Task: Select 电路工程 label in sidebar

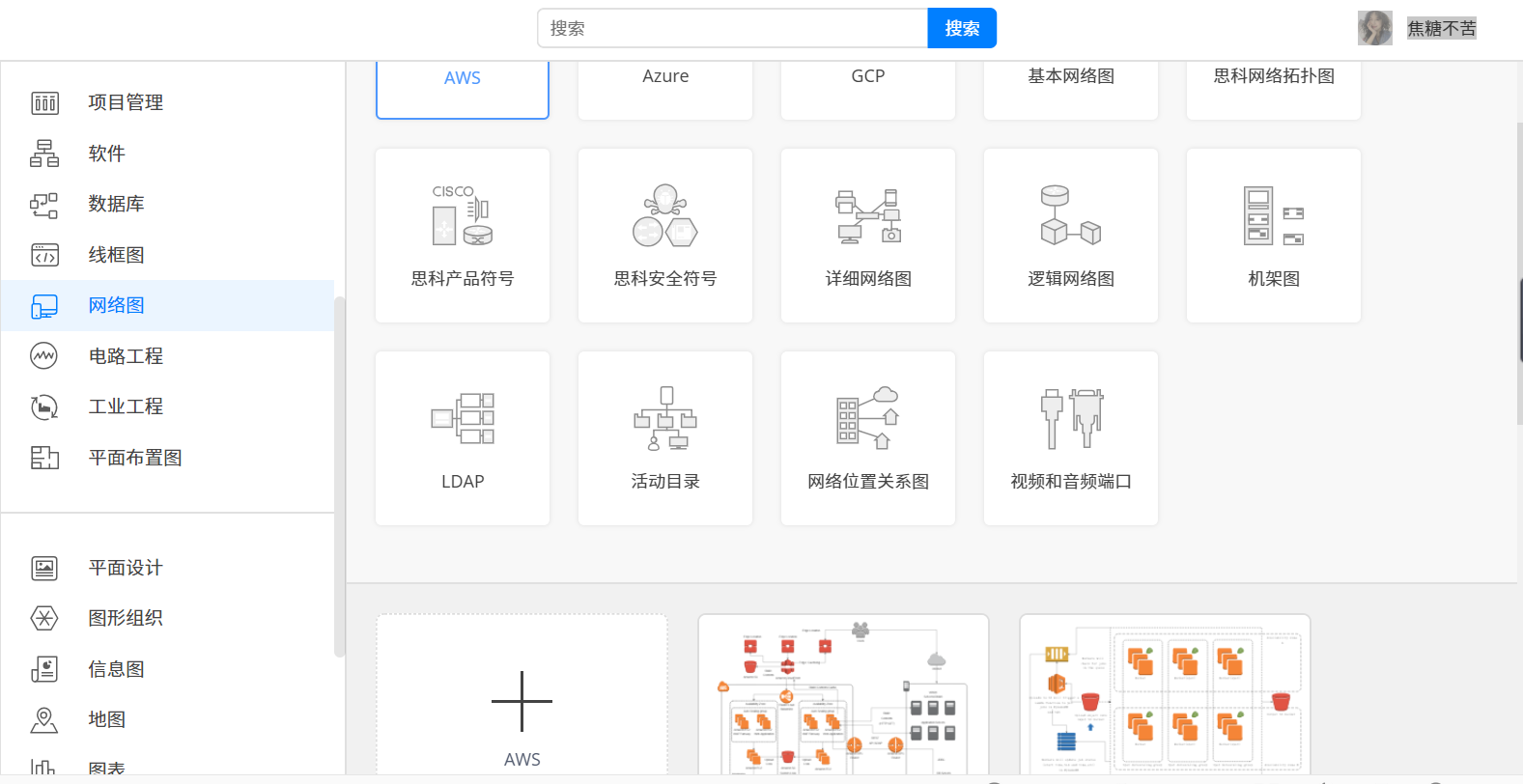Action: pos(126,356)
